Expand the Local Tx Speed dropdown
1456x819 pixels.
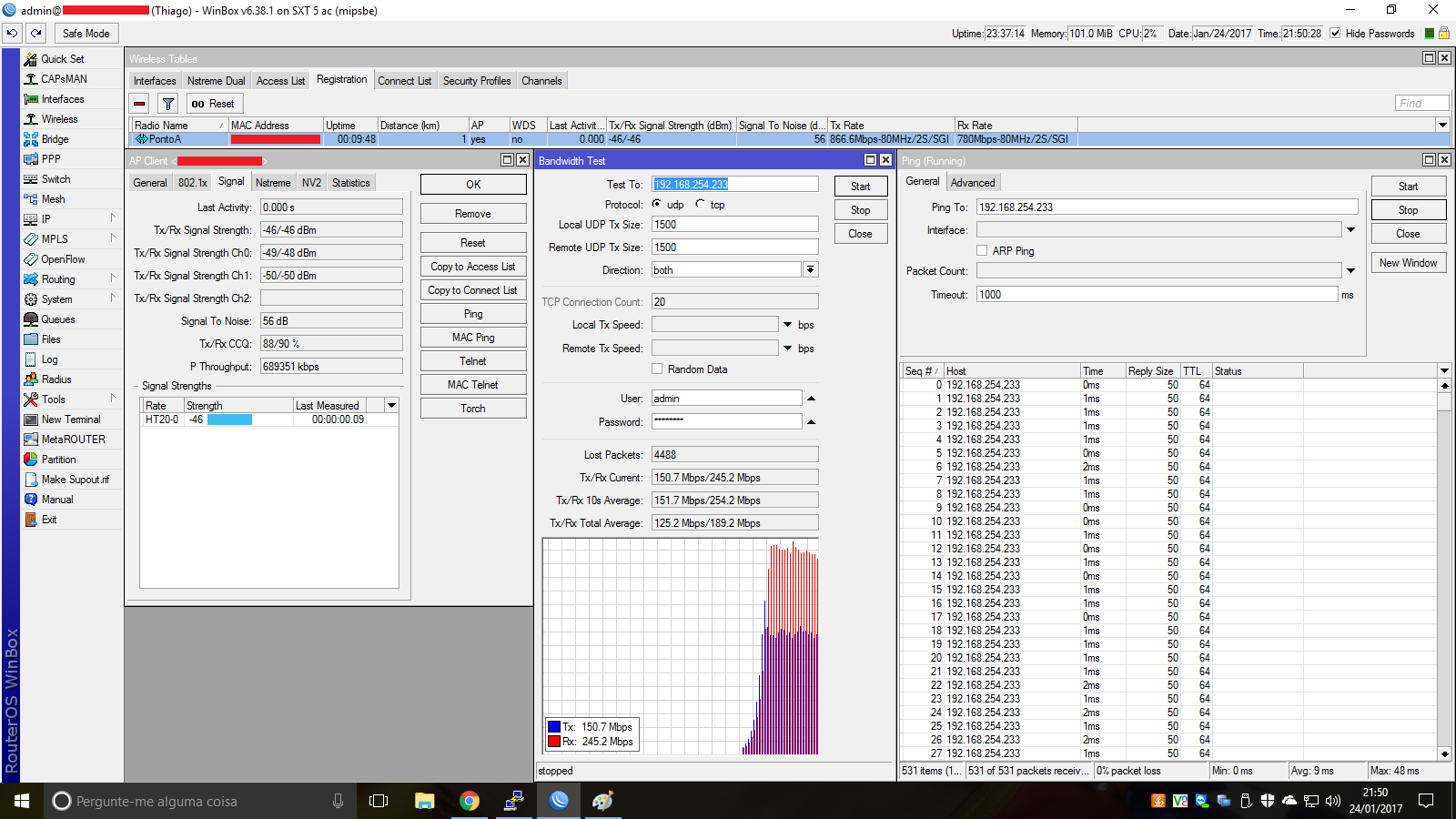coord(787,325)
